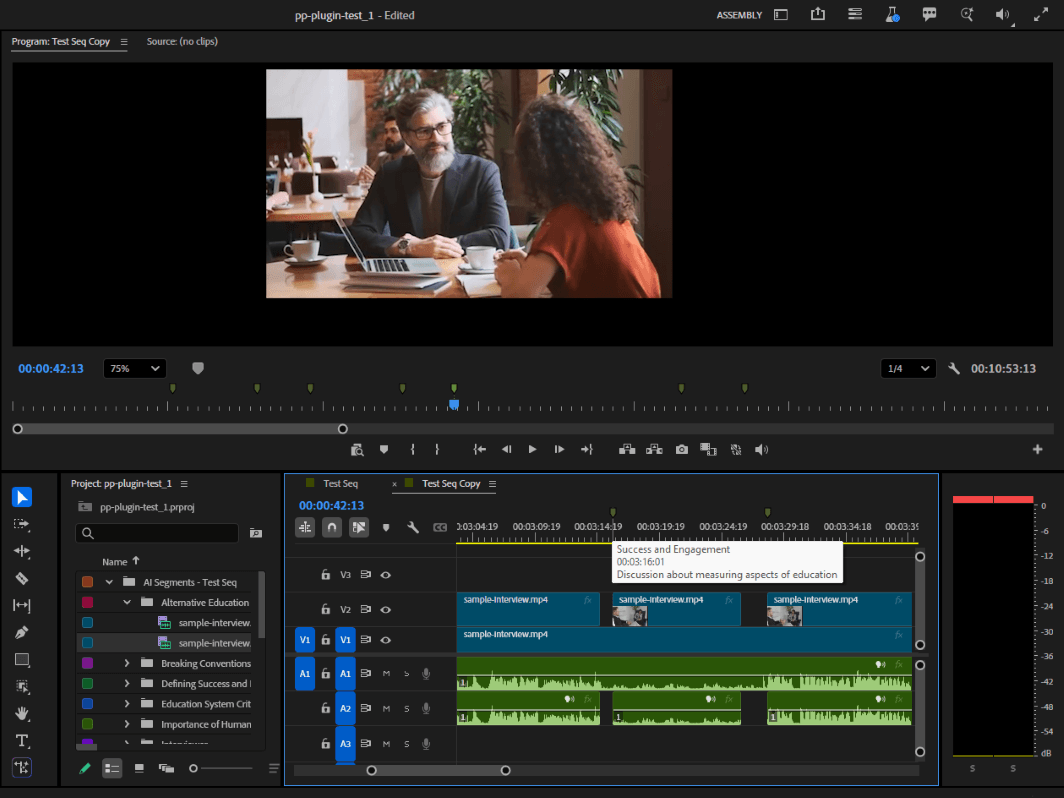Mute the A1 audio track
Screen dimensions: 1064x798
click(x=386, y=674)
